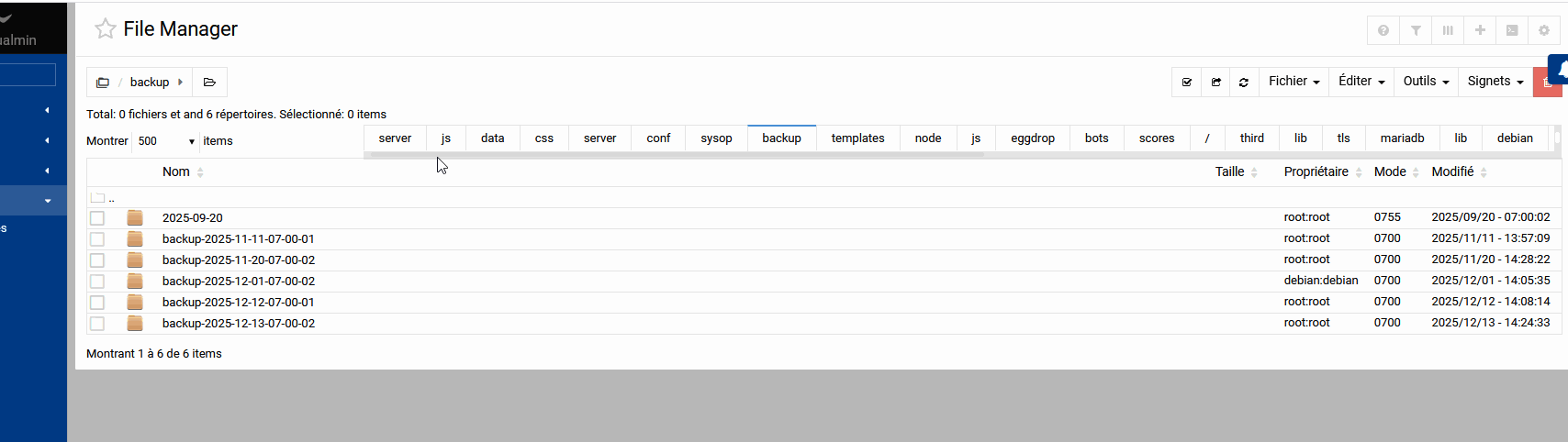Switch to the mariadb tab
The width and height of the screenshot is (1568, 442).
[1402, 138]
